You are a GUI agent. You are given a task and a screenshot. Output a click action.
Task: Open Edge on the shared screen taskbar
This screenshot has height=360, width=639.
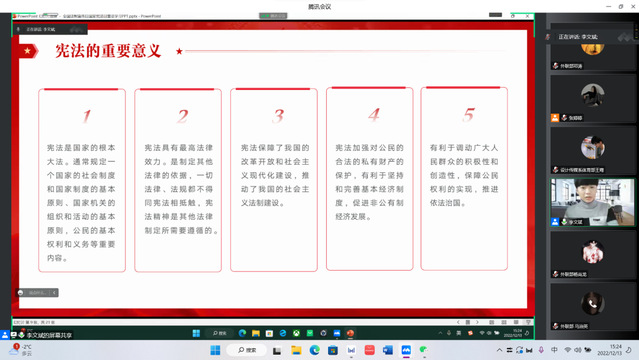(242, 333)
